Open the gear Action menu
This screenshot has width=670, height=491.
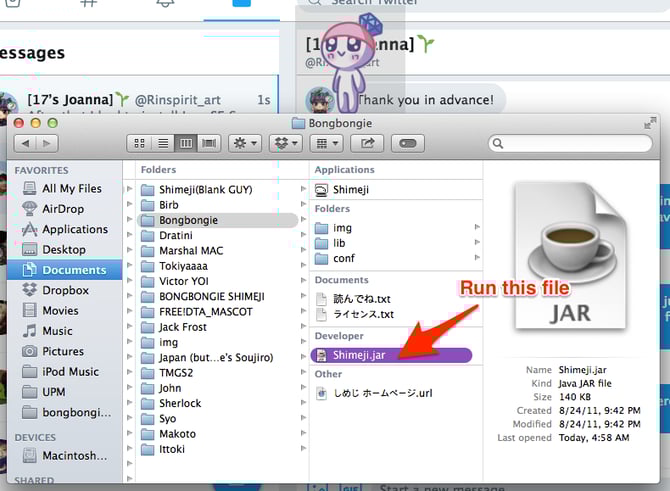[x=245, y=143]
